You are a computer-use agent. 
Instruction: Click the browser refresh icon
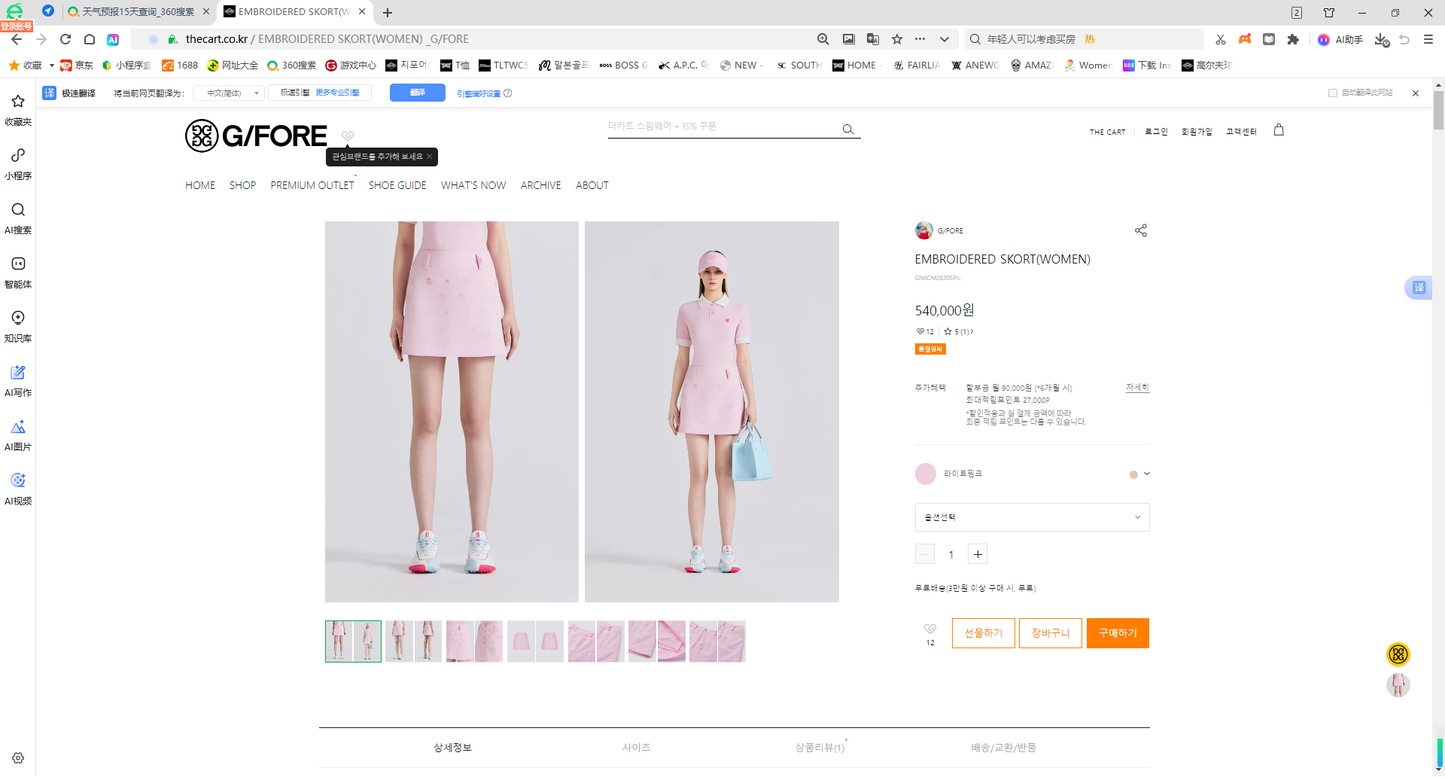(x=65, y=39)
